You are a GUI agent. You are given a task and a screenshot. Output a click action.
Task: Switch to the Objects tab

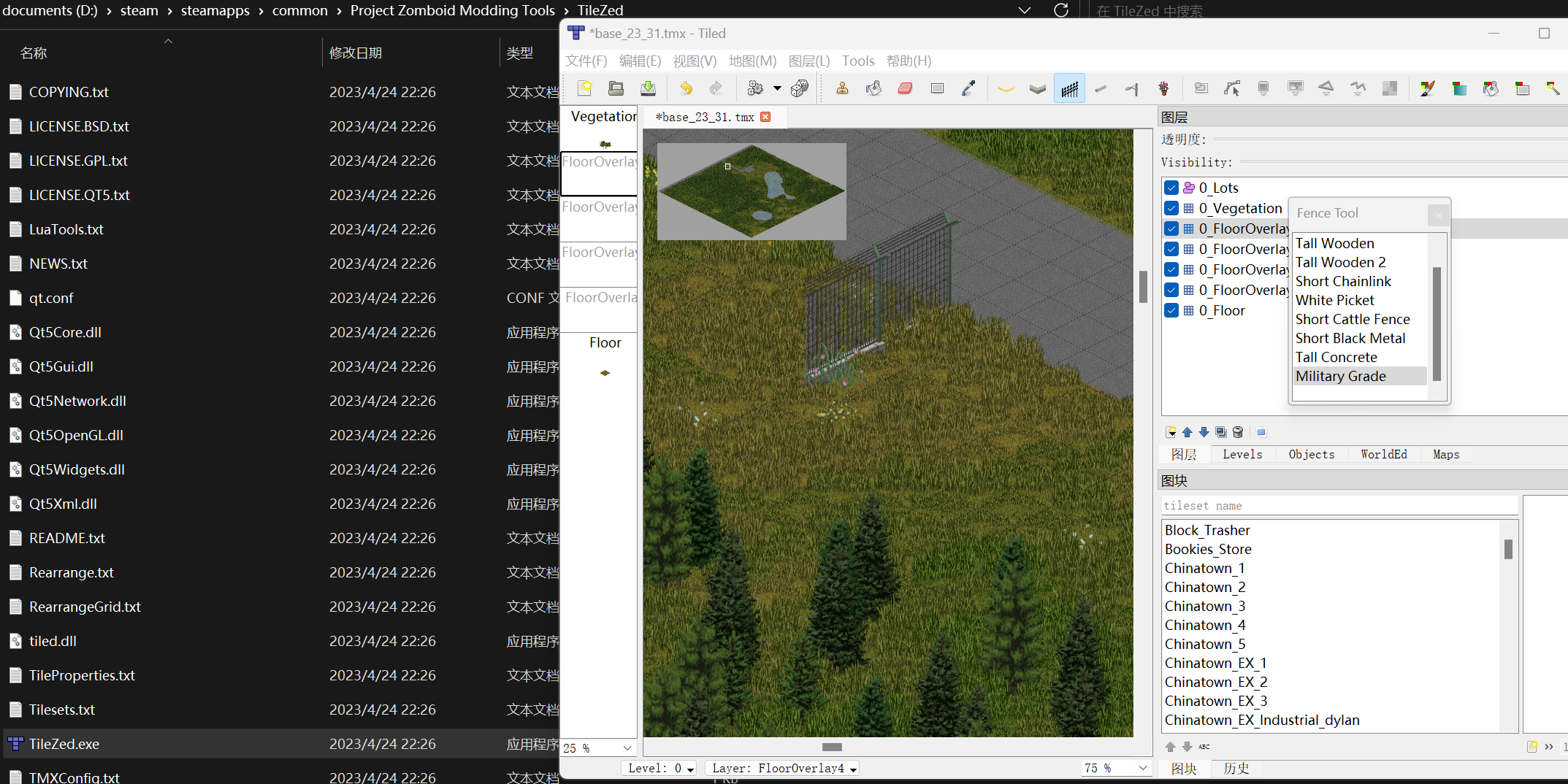[1312, 454]
